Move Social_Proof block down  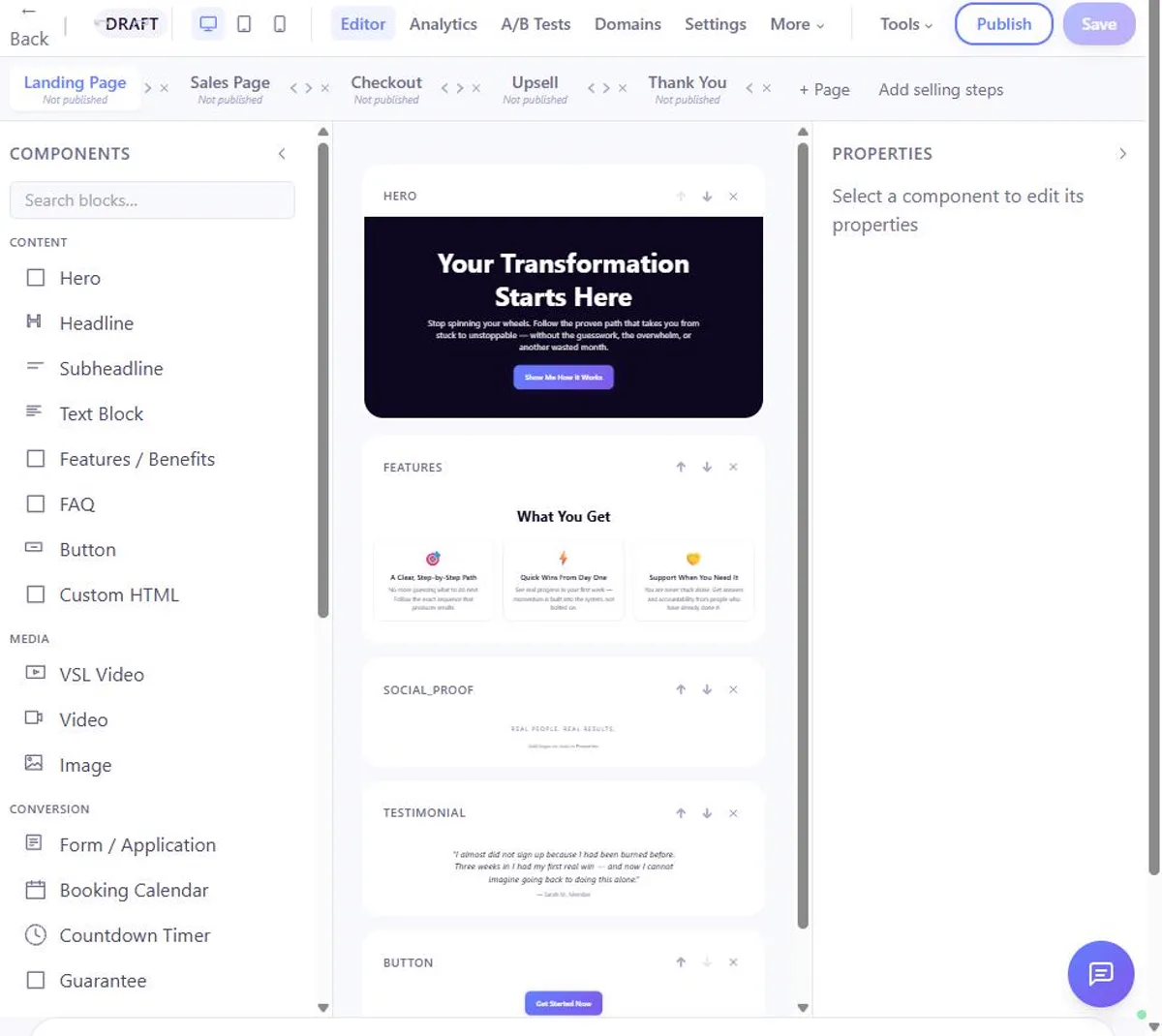click(707, 689)
